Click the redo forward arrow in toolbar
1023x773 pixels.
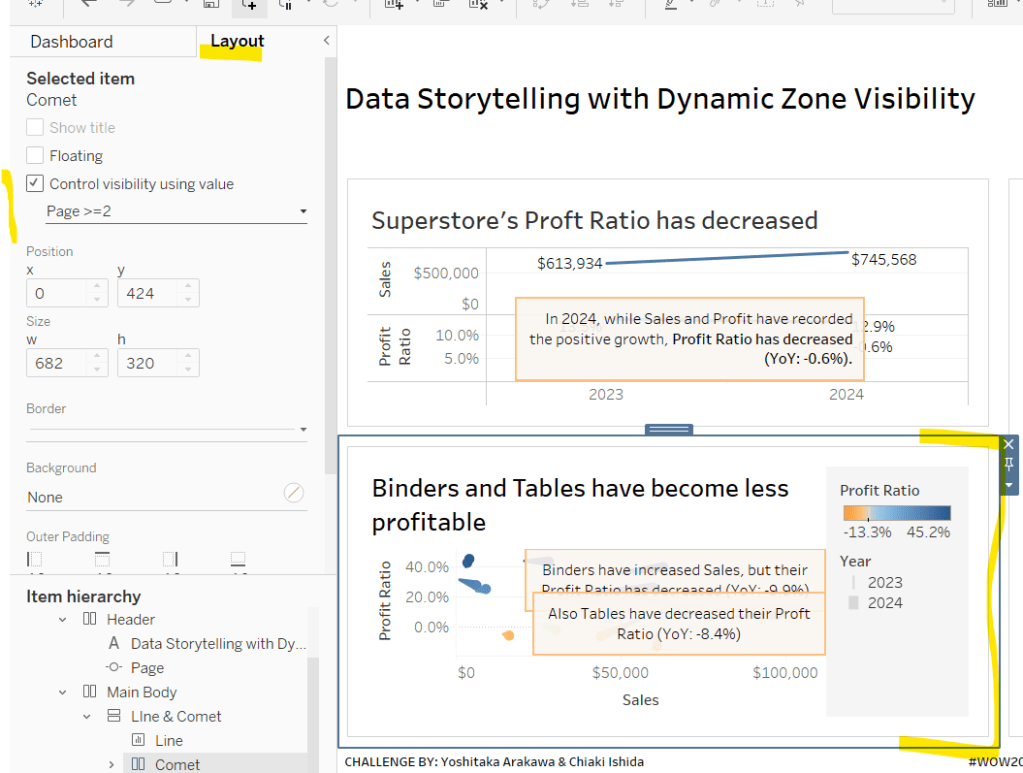(124, 4)
